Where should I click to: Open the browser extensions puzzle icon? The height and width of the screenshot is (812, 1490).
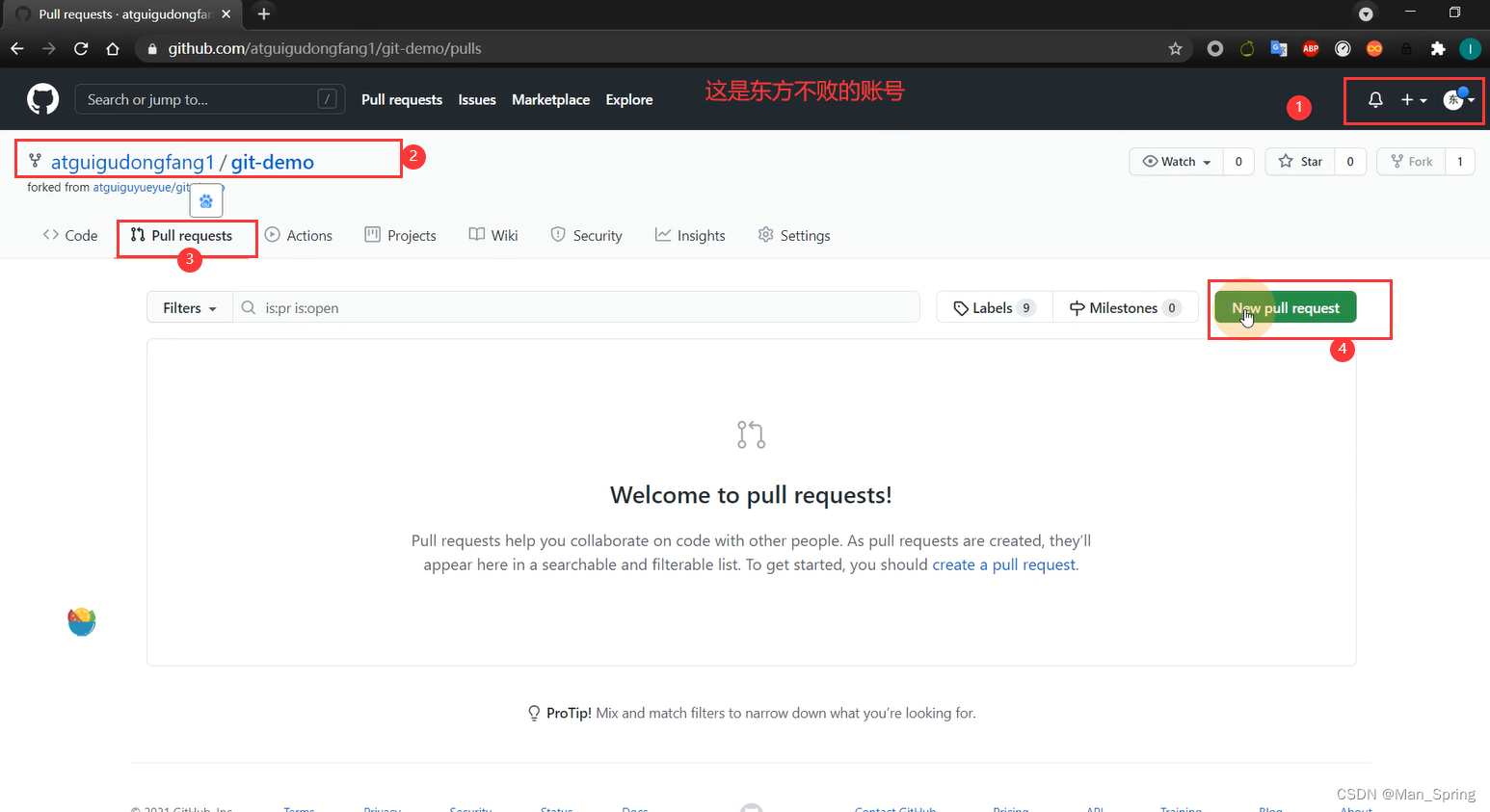point(1438,48)
